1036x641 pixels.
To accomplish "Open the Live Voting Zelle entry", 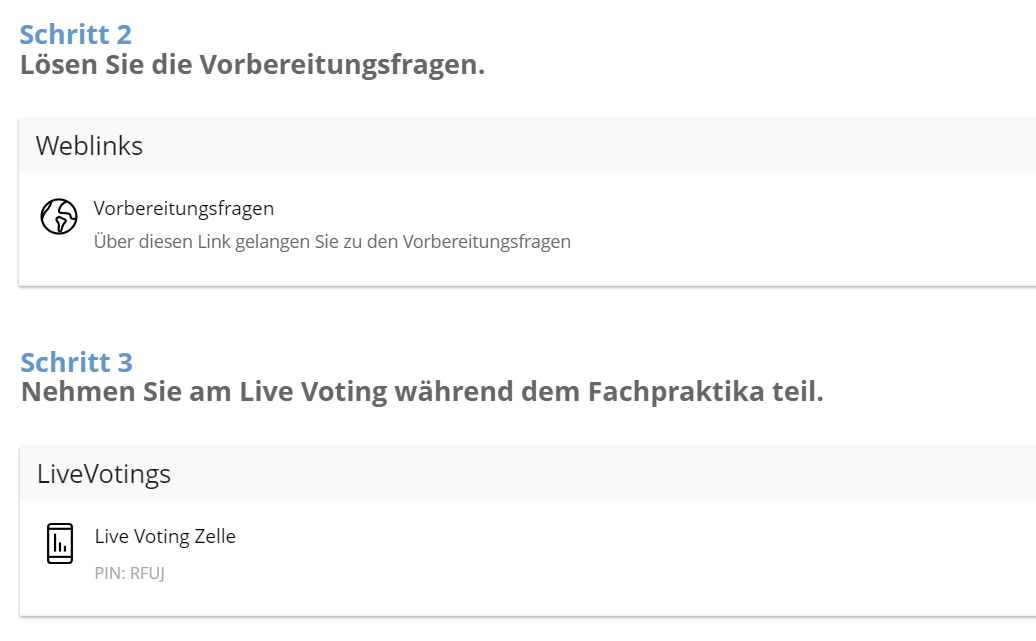I will (165, 536).
